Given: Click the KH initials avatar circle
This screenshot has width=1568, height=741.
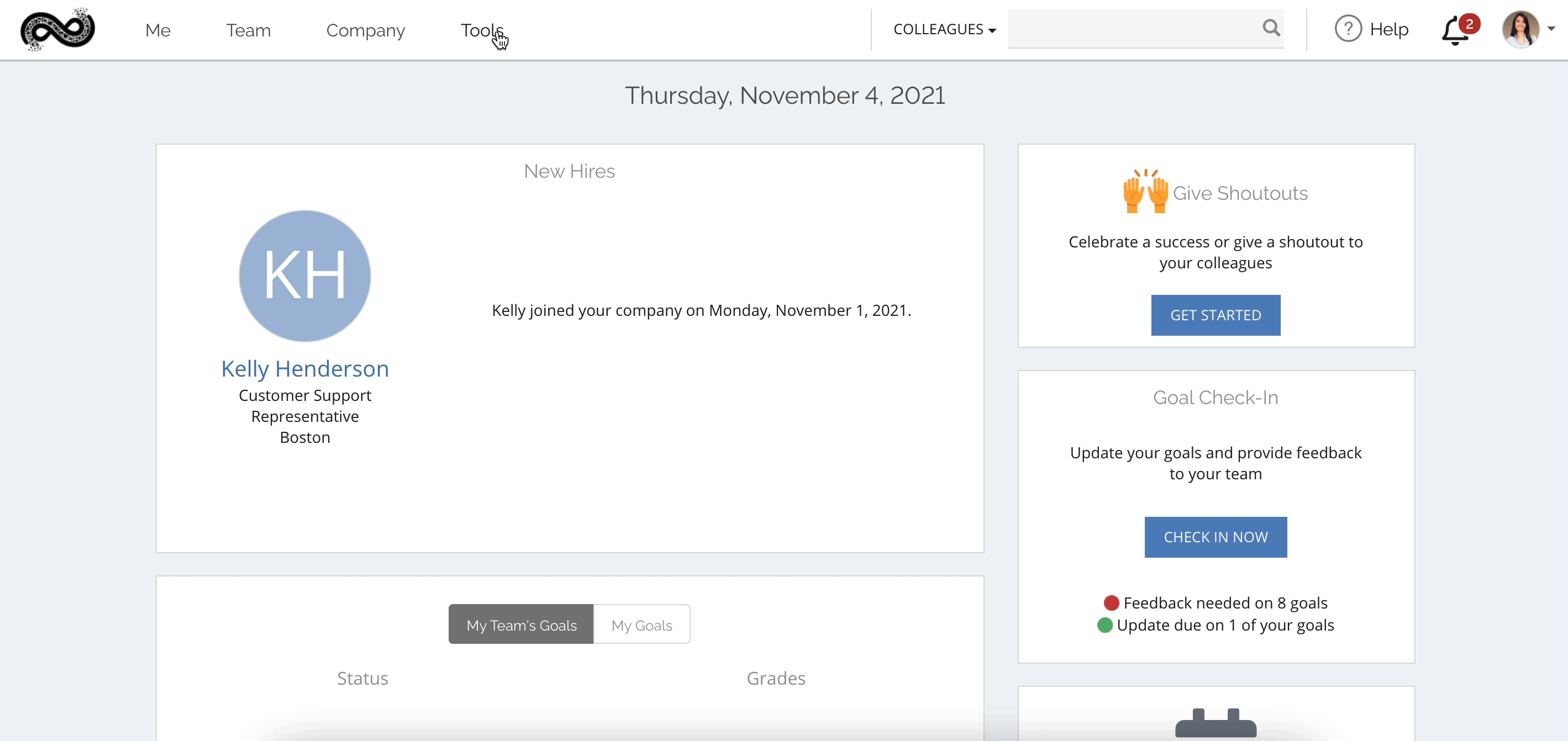Looking at the screenshot, I should coord(305,276).
